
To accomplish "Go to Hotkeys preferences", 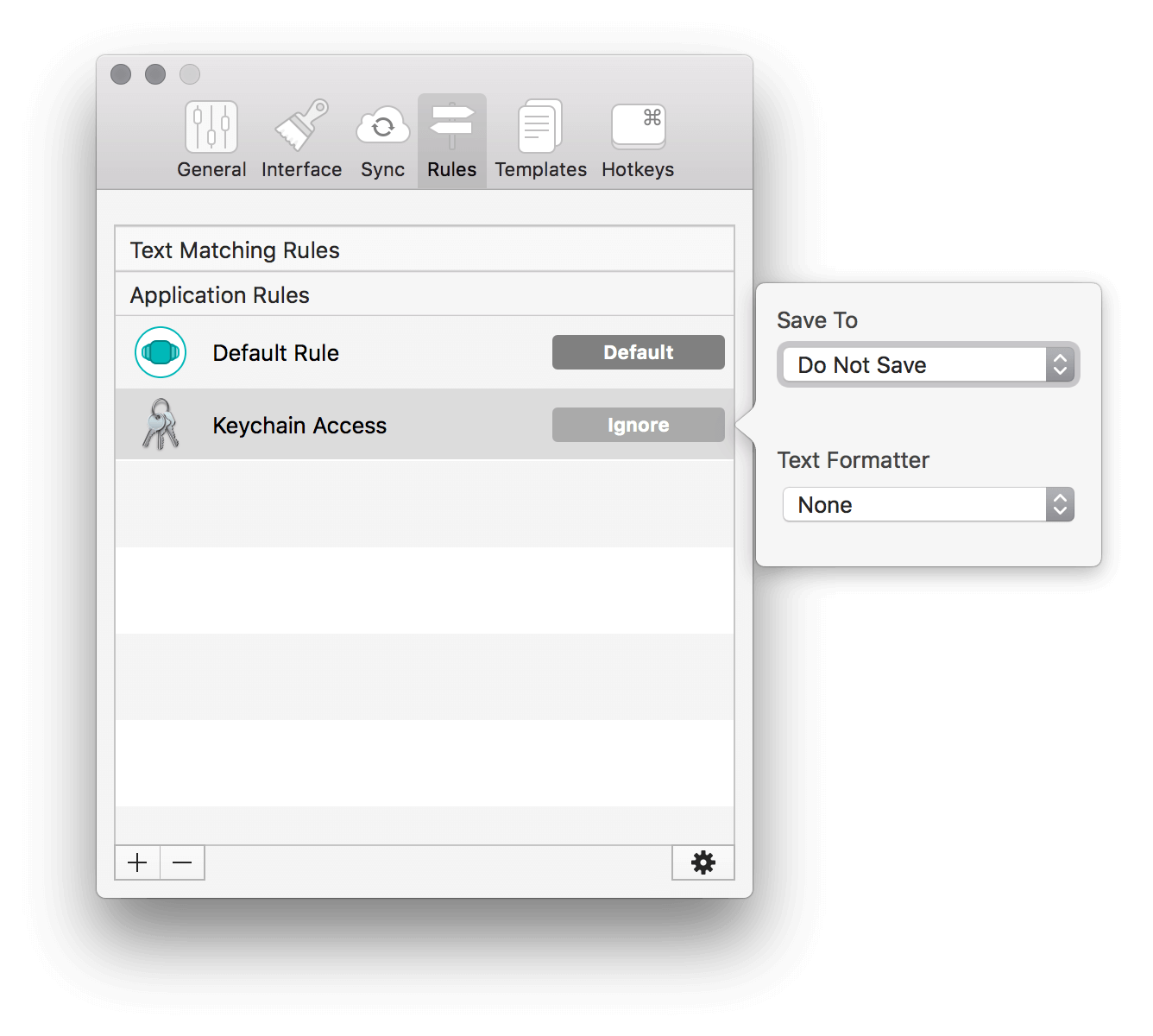I will (638, 140).
